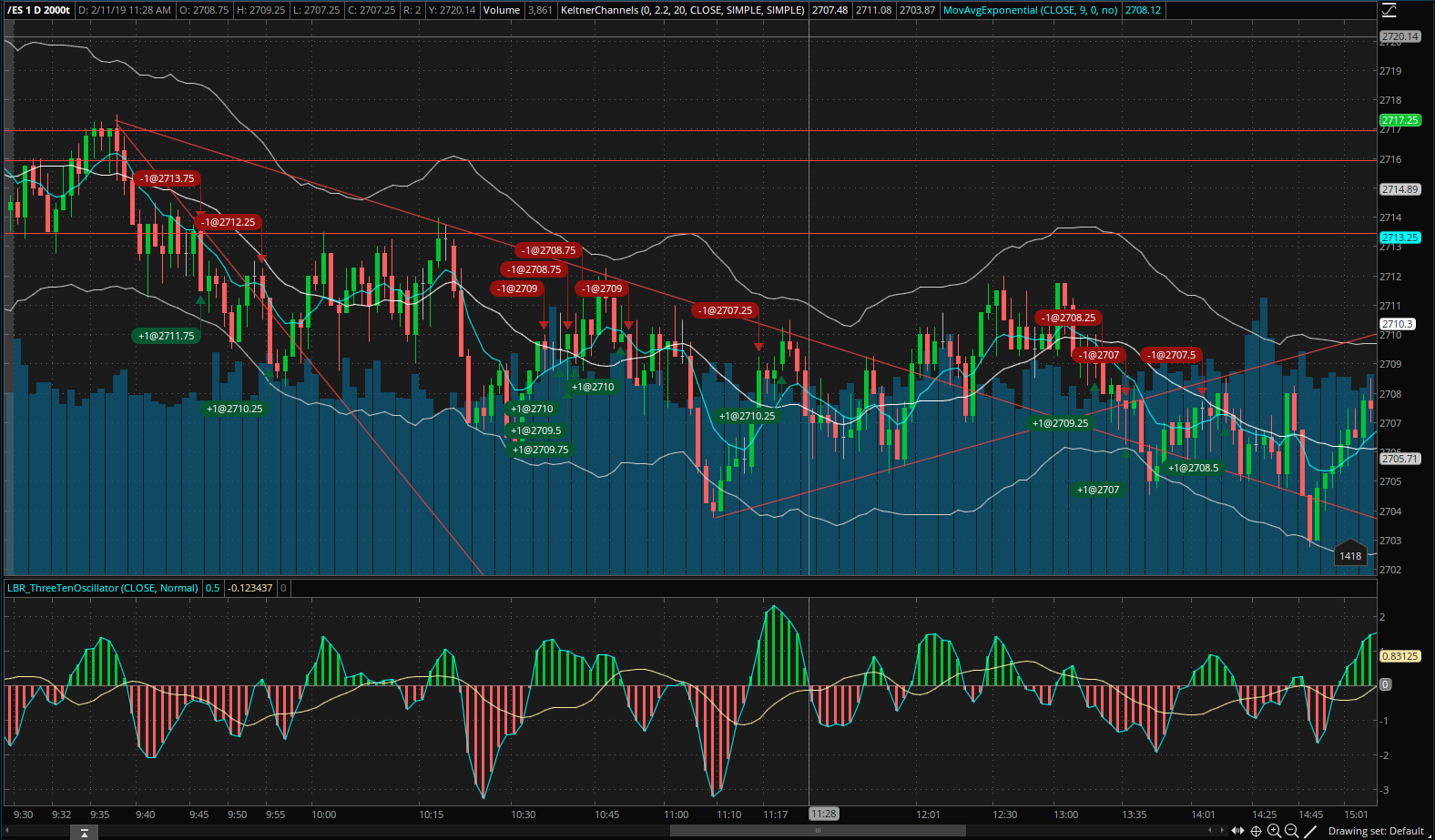Click the previous close Y: 2720.14 readout
Viewport: 1435px width, 840px height.
452,10
